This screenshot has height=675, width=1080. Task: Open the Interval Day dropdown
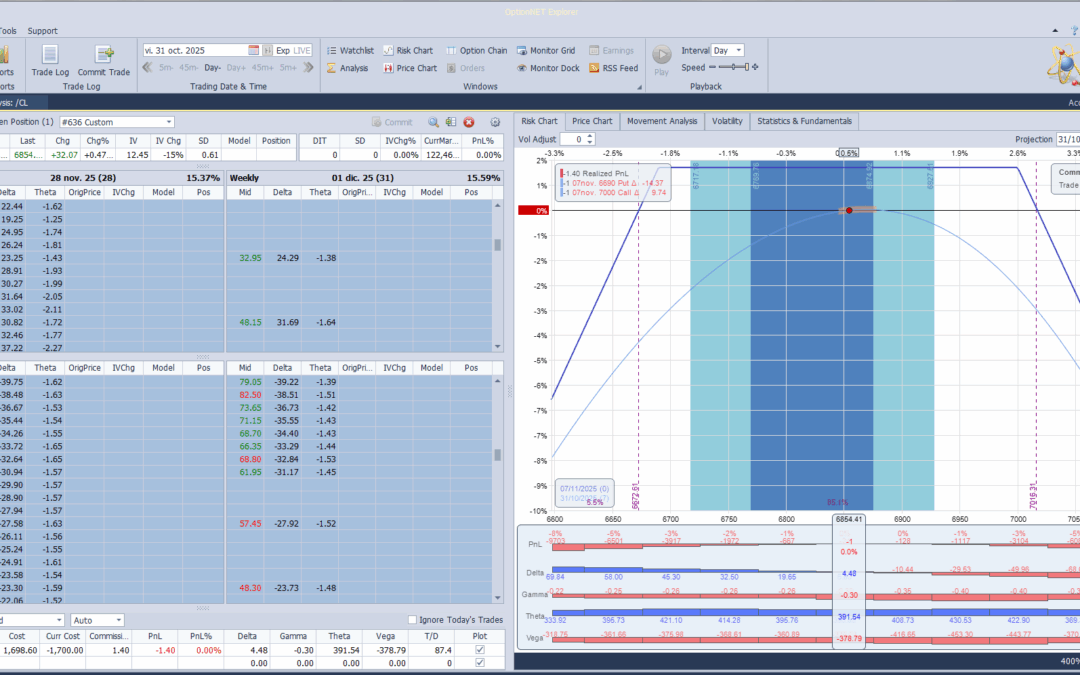[x=738, y=50]
